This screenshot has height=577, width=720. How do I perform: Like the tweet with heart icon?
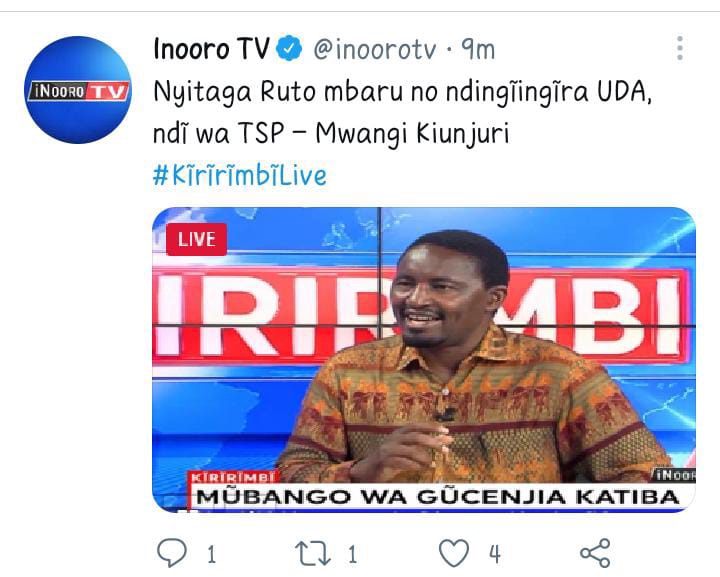[454, 553]
